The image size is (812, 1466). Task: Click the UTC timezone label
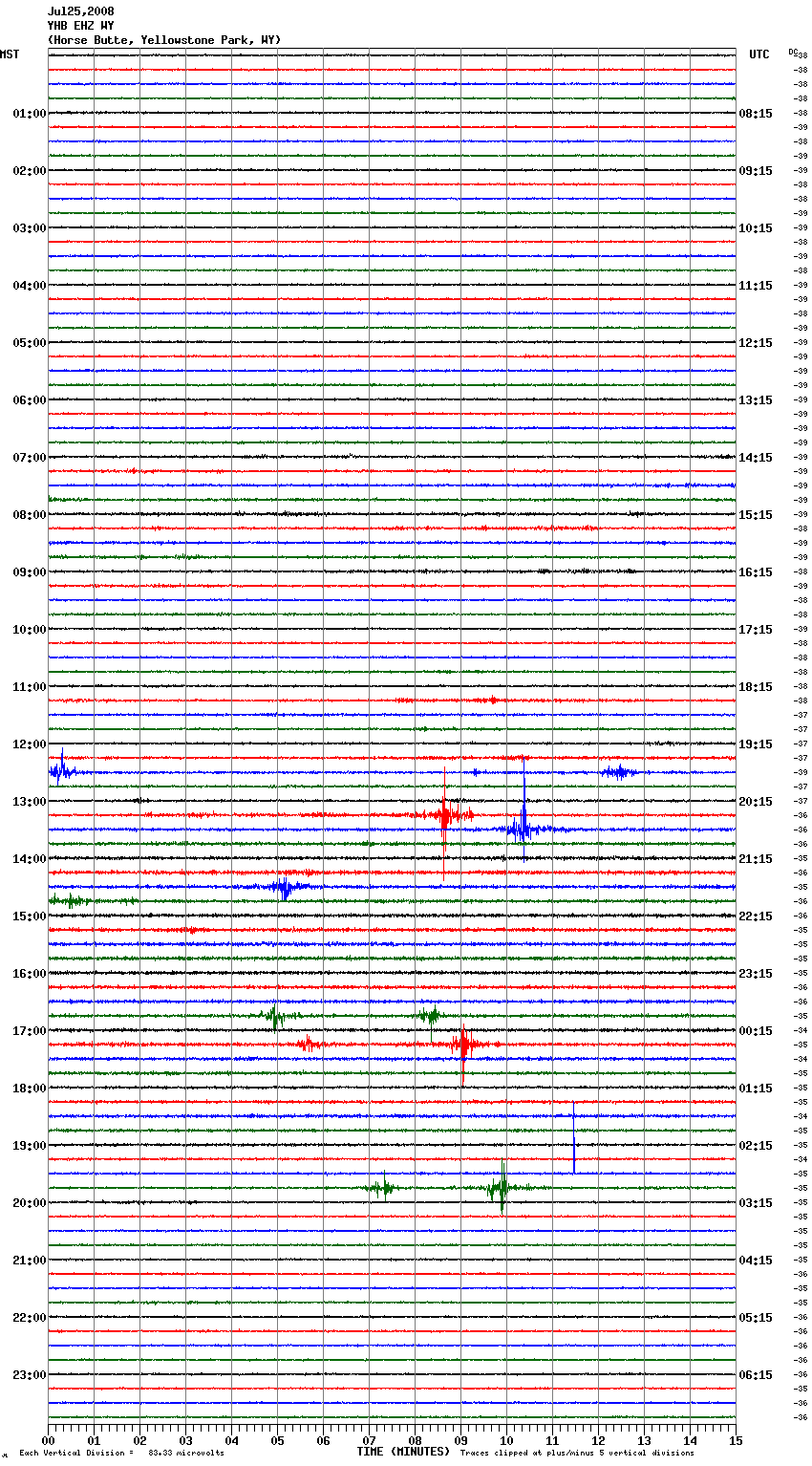coord(759,54)
